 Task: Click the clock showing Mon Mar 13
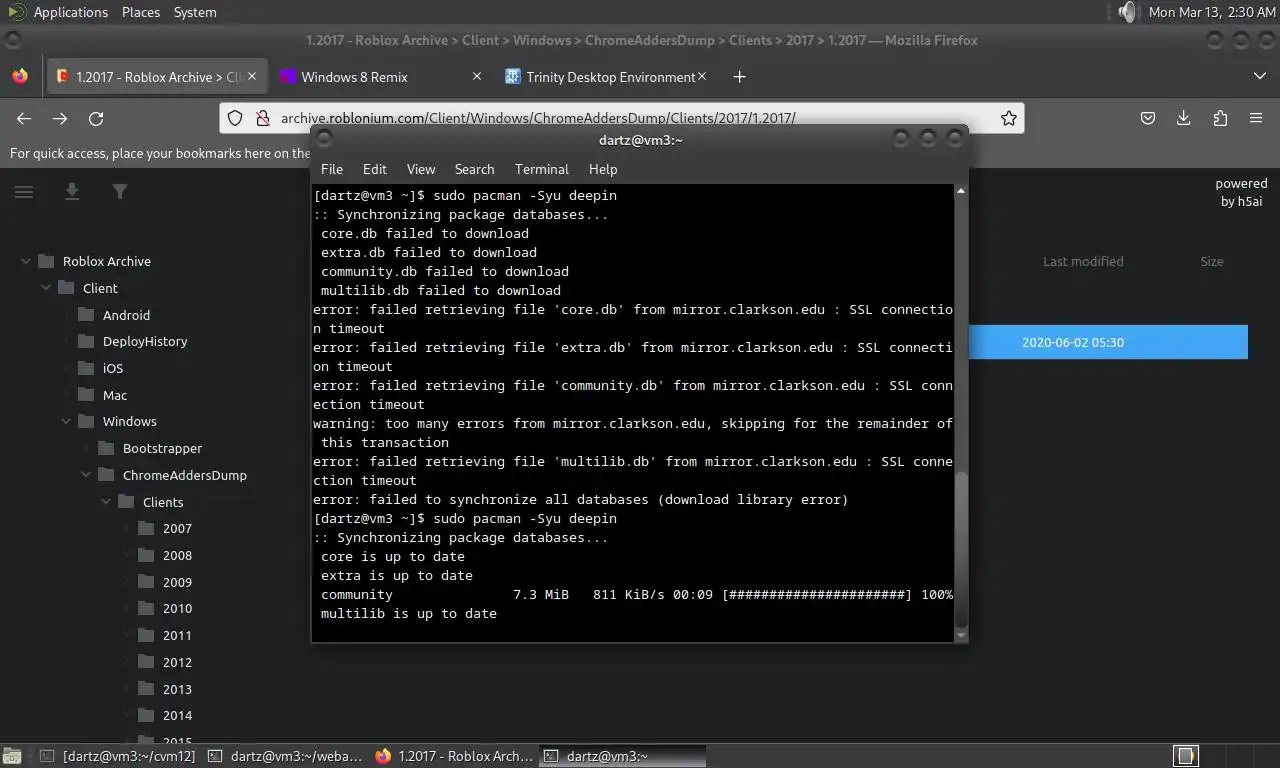(1212, 12)
